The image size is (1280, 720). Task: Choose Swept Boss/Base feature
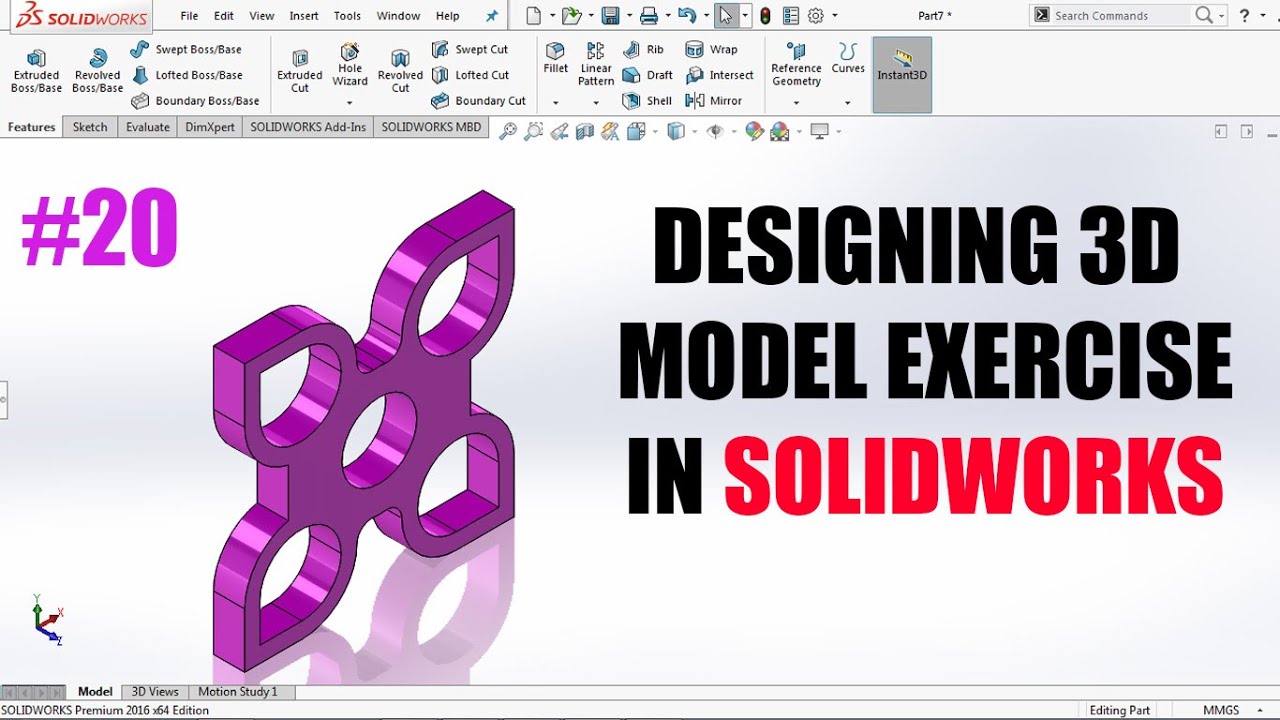tap(186, 49)
